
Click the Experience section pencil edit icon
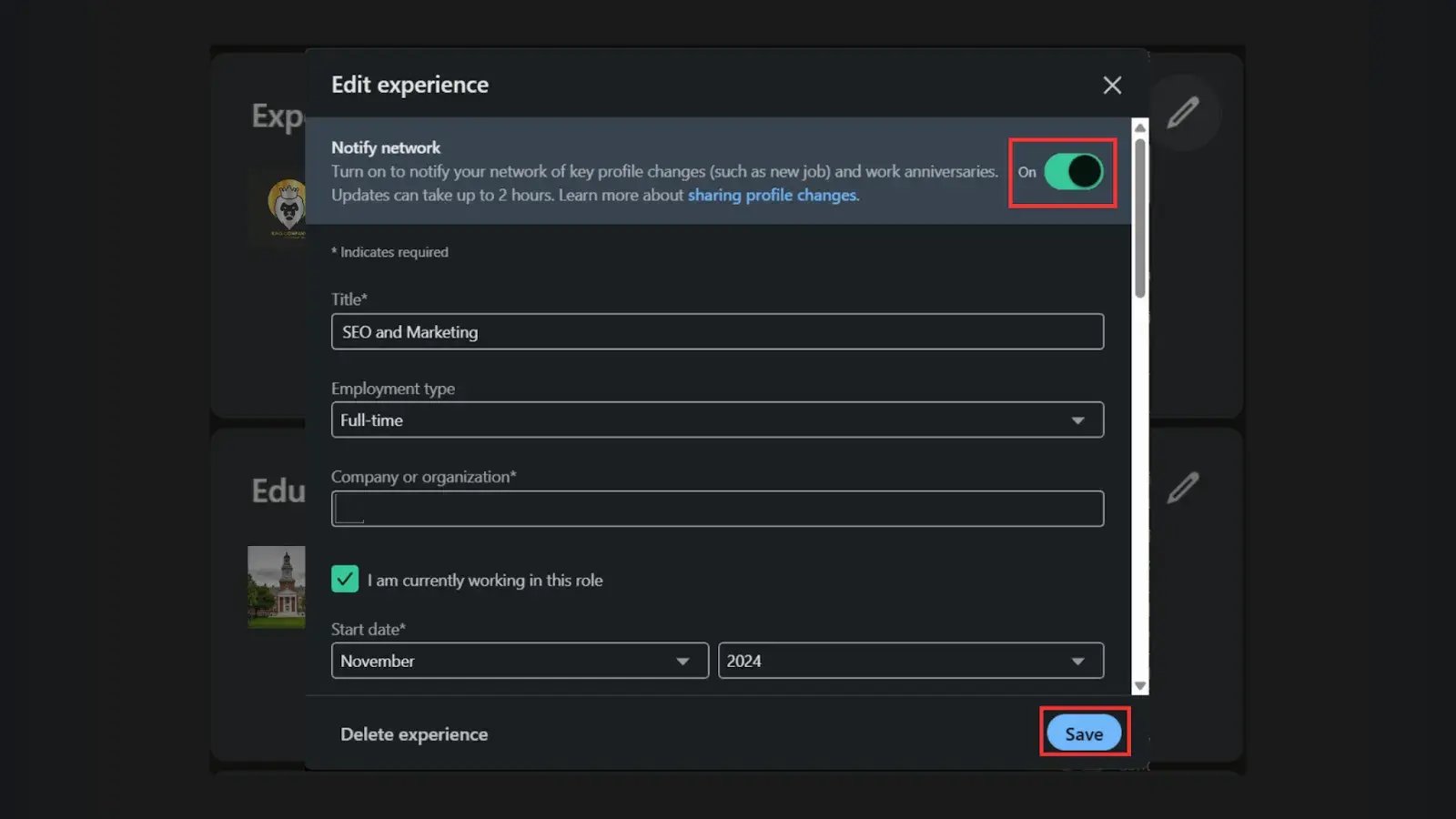(1182, 113)
